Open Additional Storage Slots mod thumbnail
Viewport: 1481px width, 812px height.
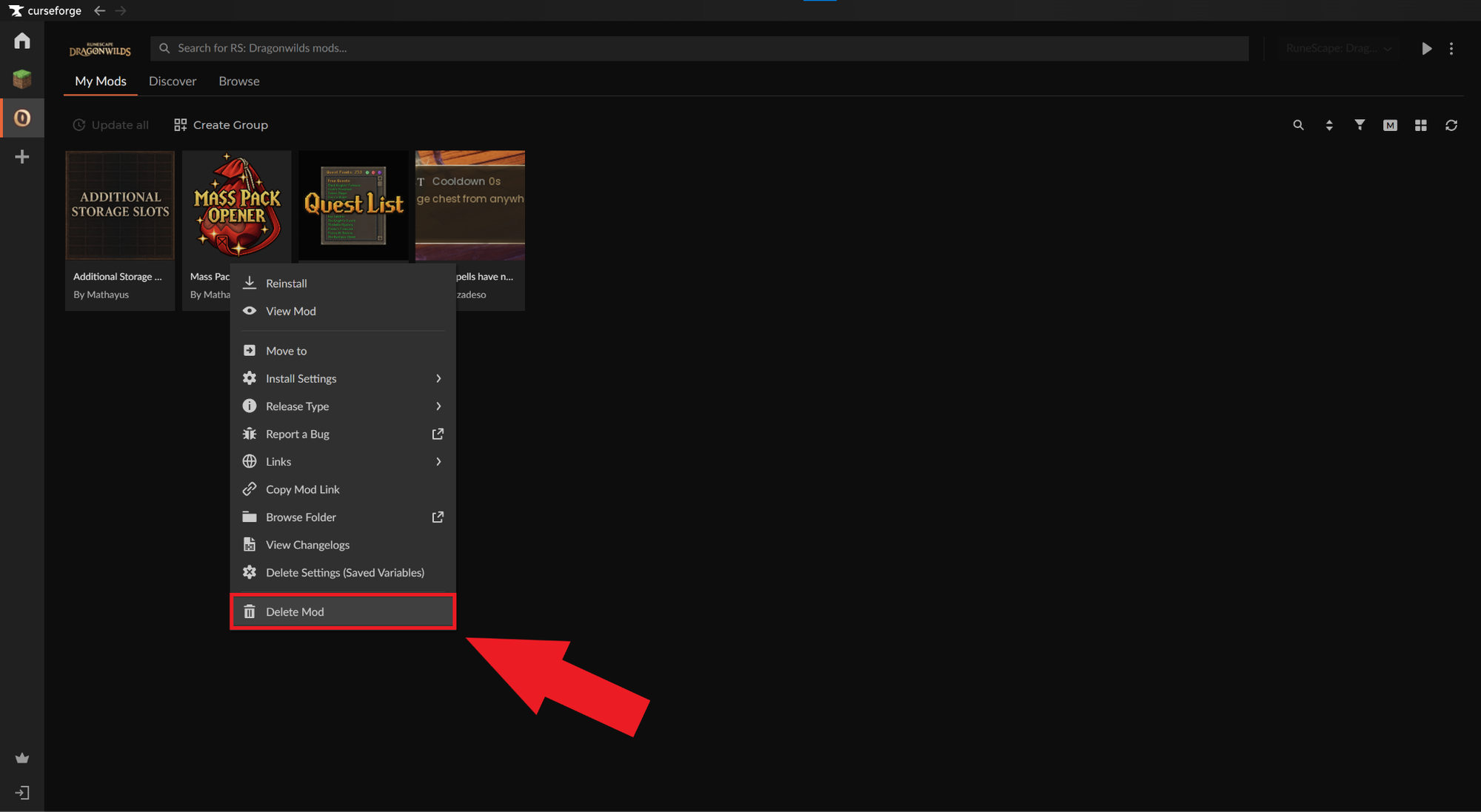[120, 206]
